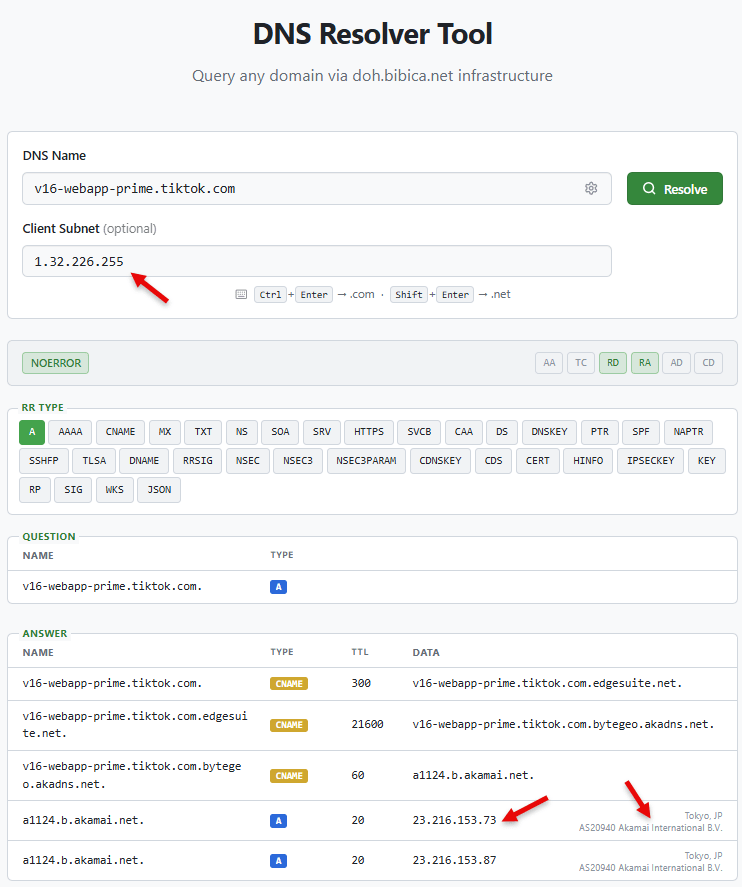
Task: Toggle the AD flag
Action: click(x=676, y=363)
